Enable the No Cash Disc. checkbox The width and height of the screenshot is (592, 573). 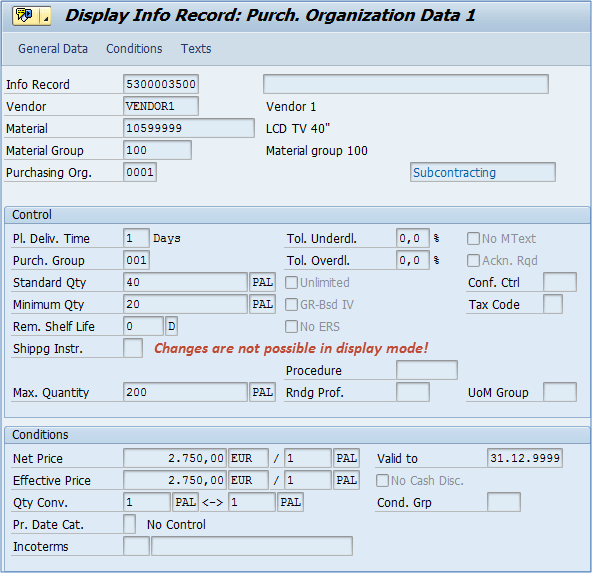click(x=382, y=481)
